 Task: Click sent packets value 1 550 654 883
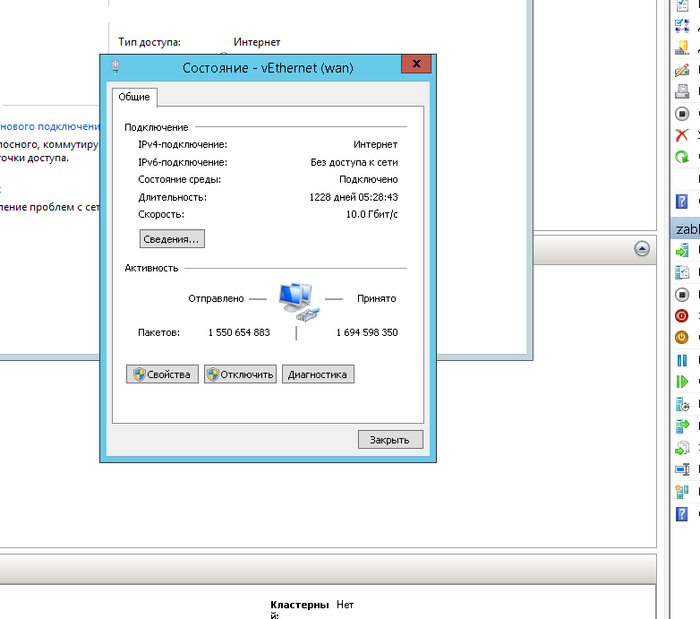pos(239,332)
